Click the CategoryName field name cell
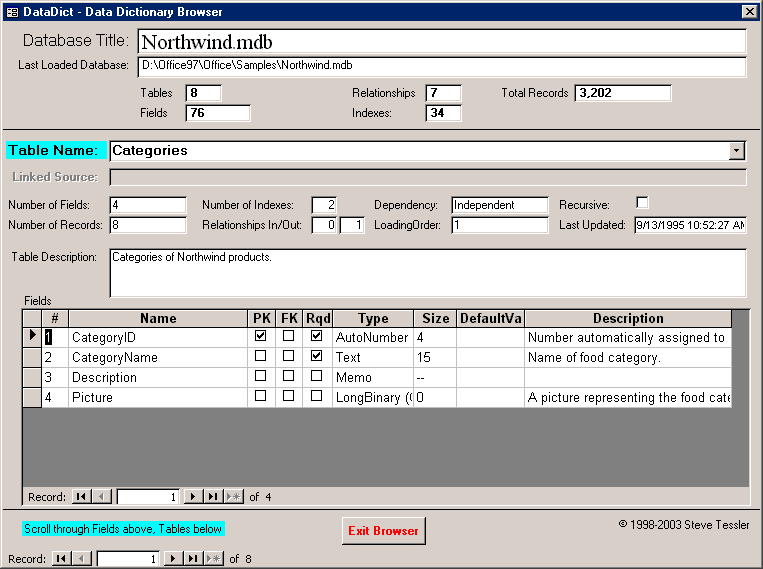Image resolution: width=763 pixels, height=569 pixels. 158,357
